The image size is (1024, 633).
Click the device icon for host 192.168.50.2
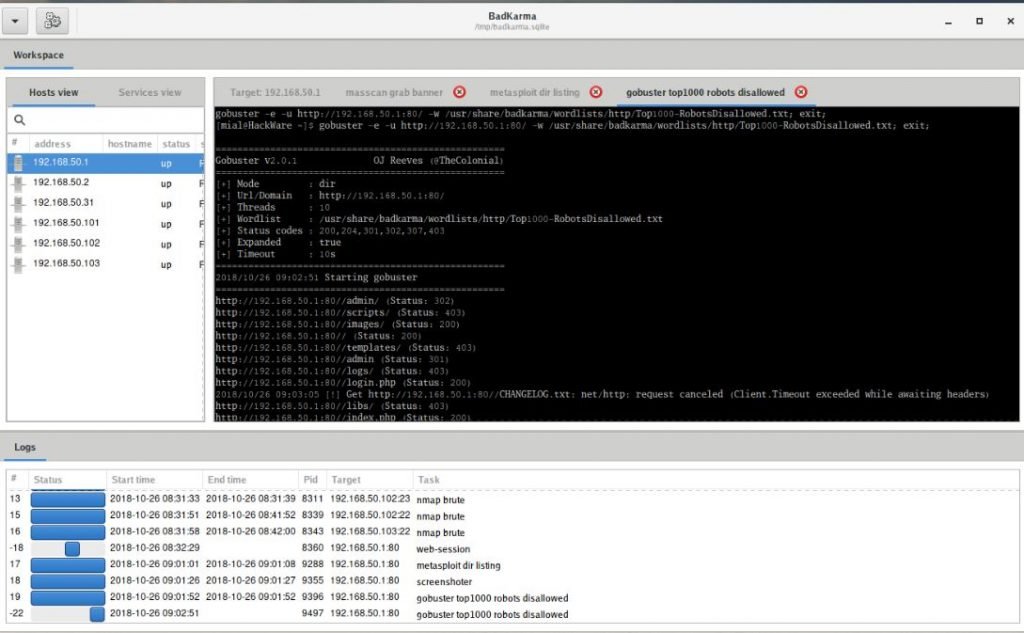tap(18, 184)
